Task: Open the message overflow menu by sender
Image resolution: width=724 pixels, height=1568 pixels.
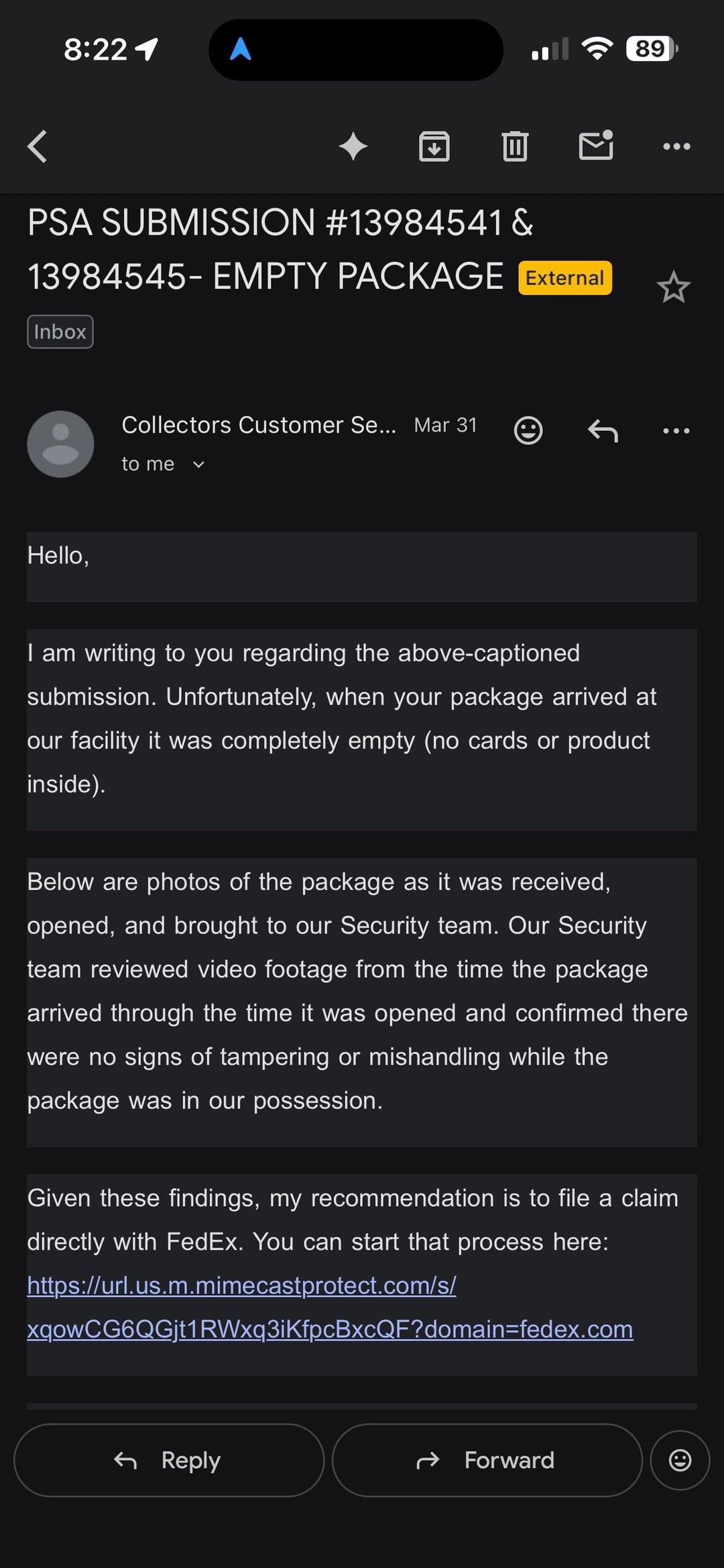Action: tap(676, 430)
